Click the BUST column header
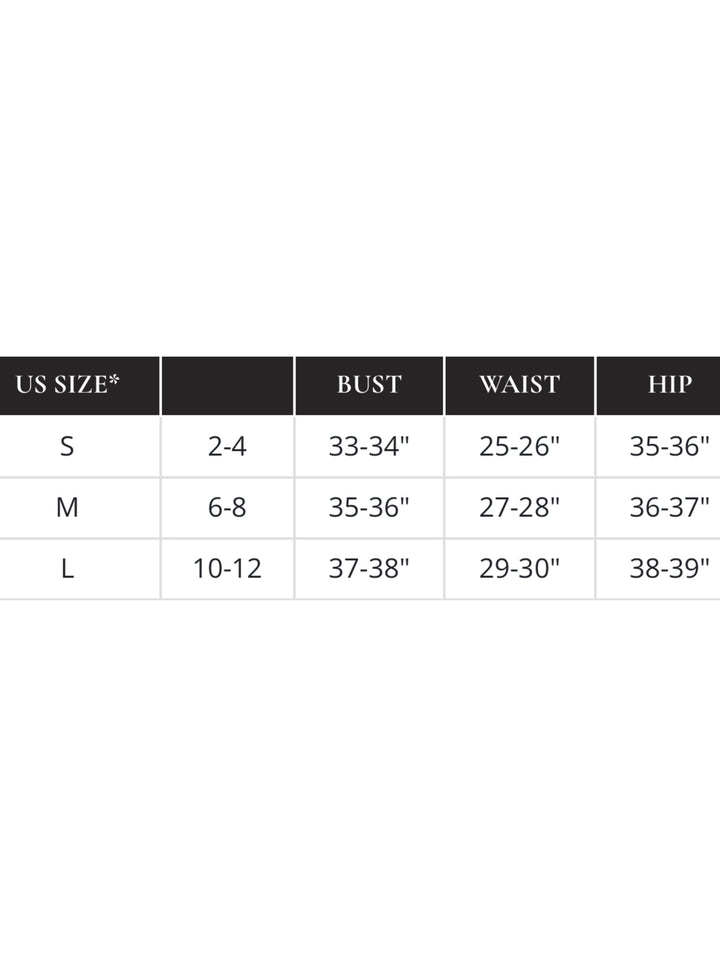 [x=369, y=385]
